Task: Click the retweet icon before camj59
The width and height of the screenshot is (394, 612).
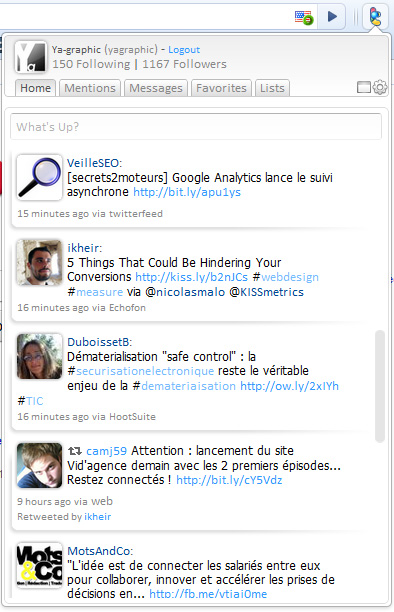Action: point(75,451)
